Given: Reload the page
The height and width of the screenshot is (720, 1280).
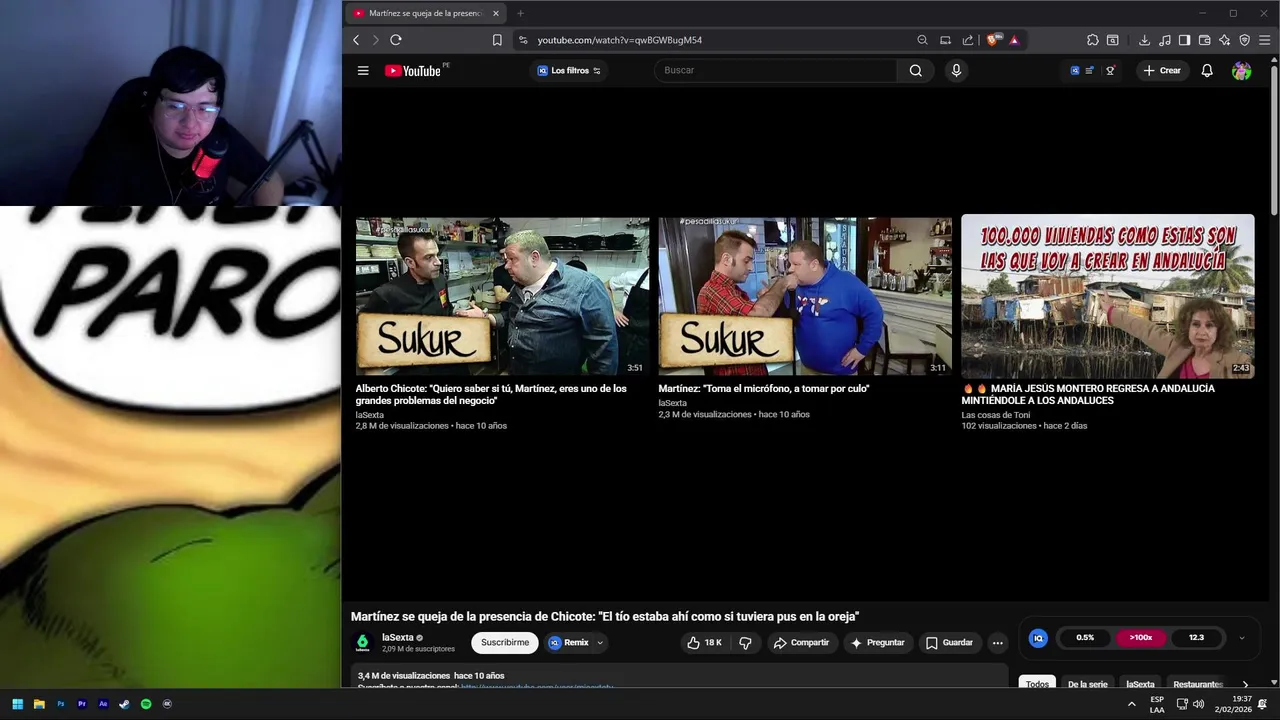Looking at the screenshot, I should point(396,40).
